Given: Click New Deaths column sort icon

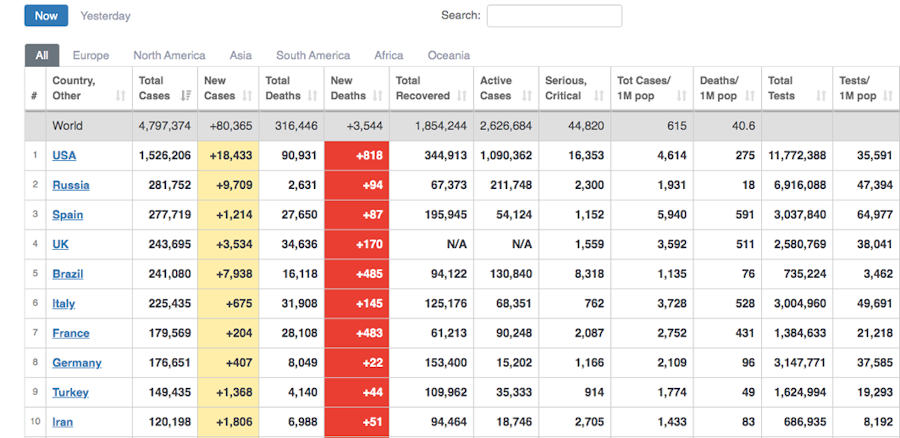Looking at the screenshot, I should coord(378,96).
